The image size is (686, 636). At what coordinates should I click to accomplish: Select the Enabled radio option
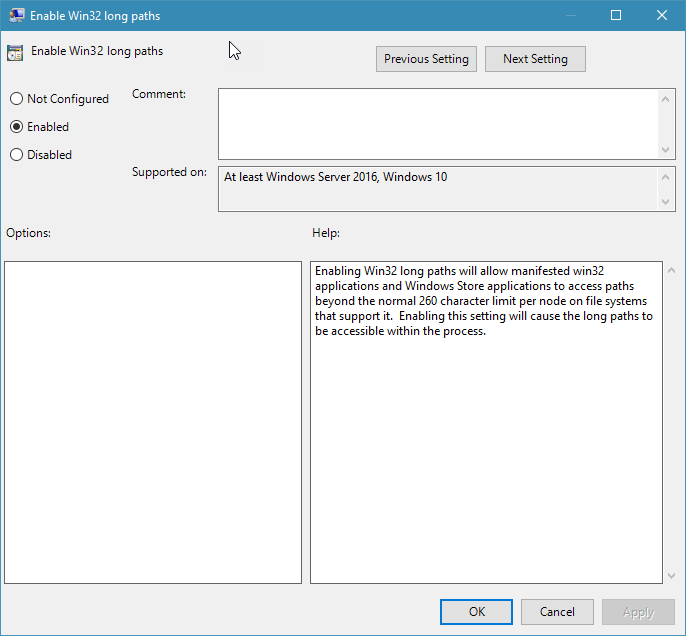(16, 127)
